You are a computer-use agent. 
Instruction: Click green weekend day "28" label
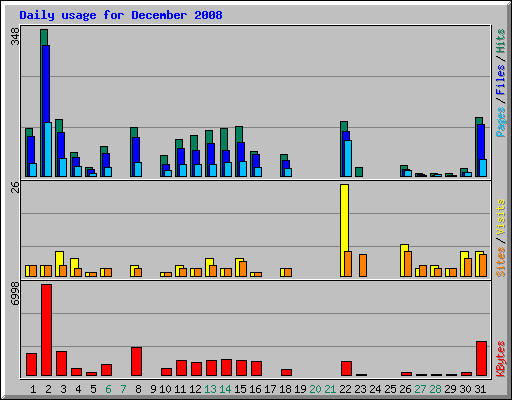click(x=435, y=389)
